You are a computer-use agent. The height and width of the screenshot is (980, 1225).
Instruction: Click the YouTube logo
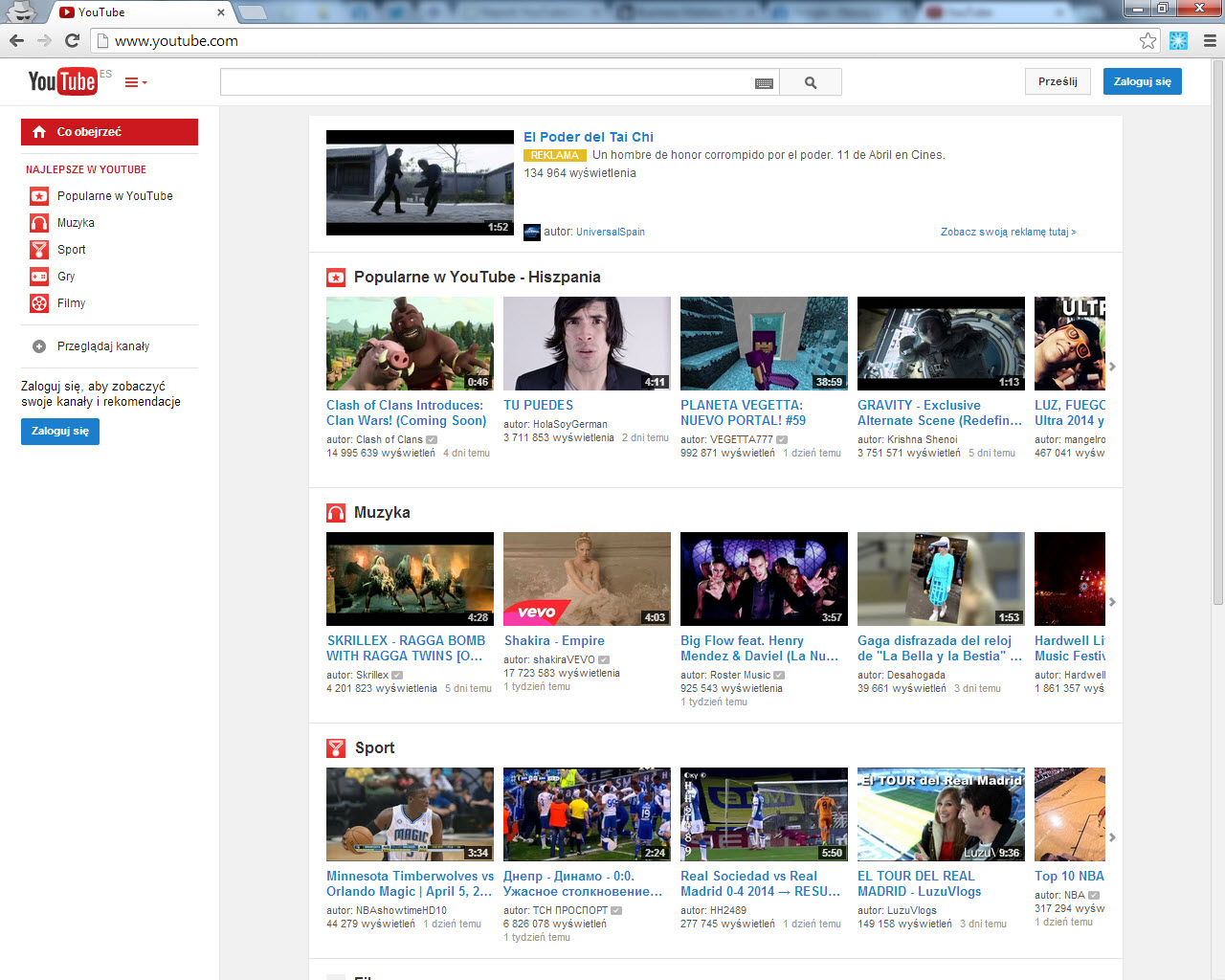(x=62, y=81)
